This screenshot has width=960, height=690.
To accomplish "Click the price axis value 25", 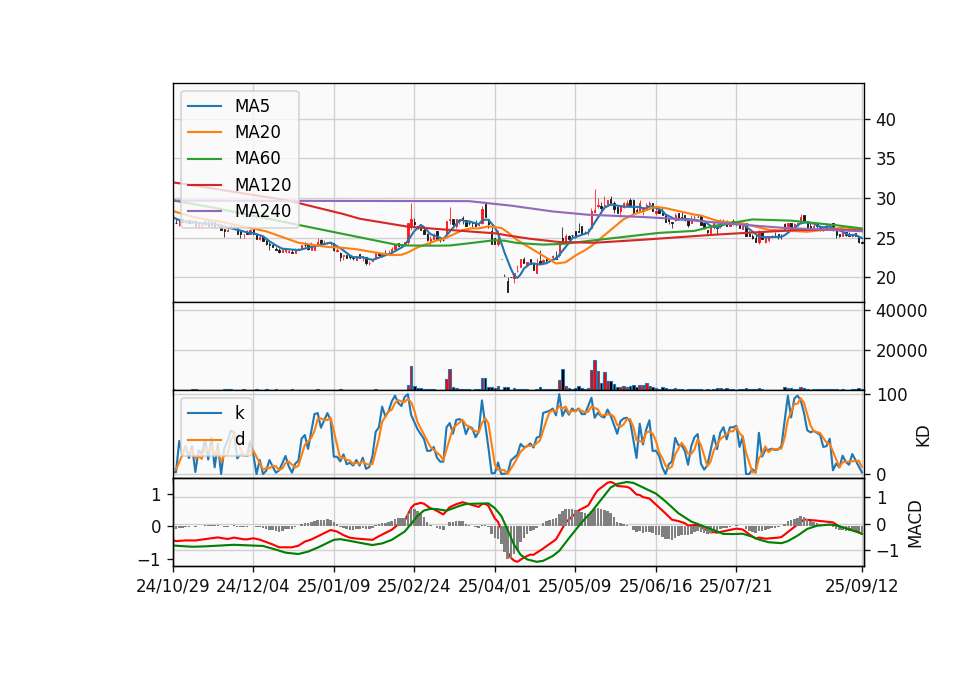I will pos(885,238).
